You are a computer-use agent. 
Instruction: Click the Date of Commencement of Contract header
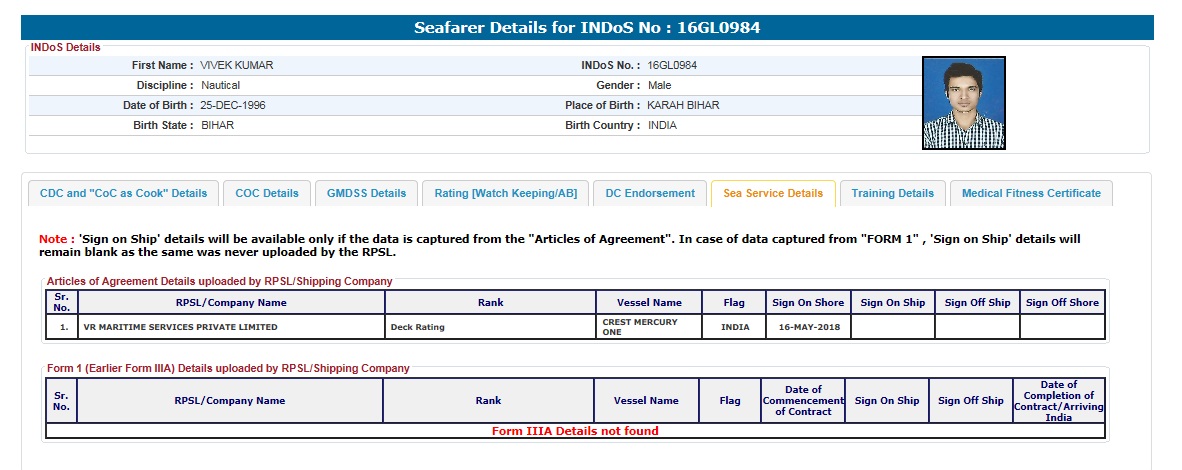804,401
